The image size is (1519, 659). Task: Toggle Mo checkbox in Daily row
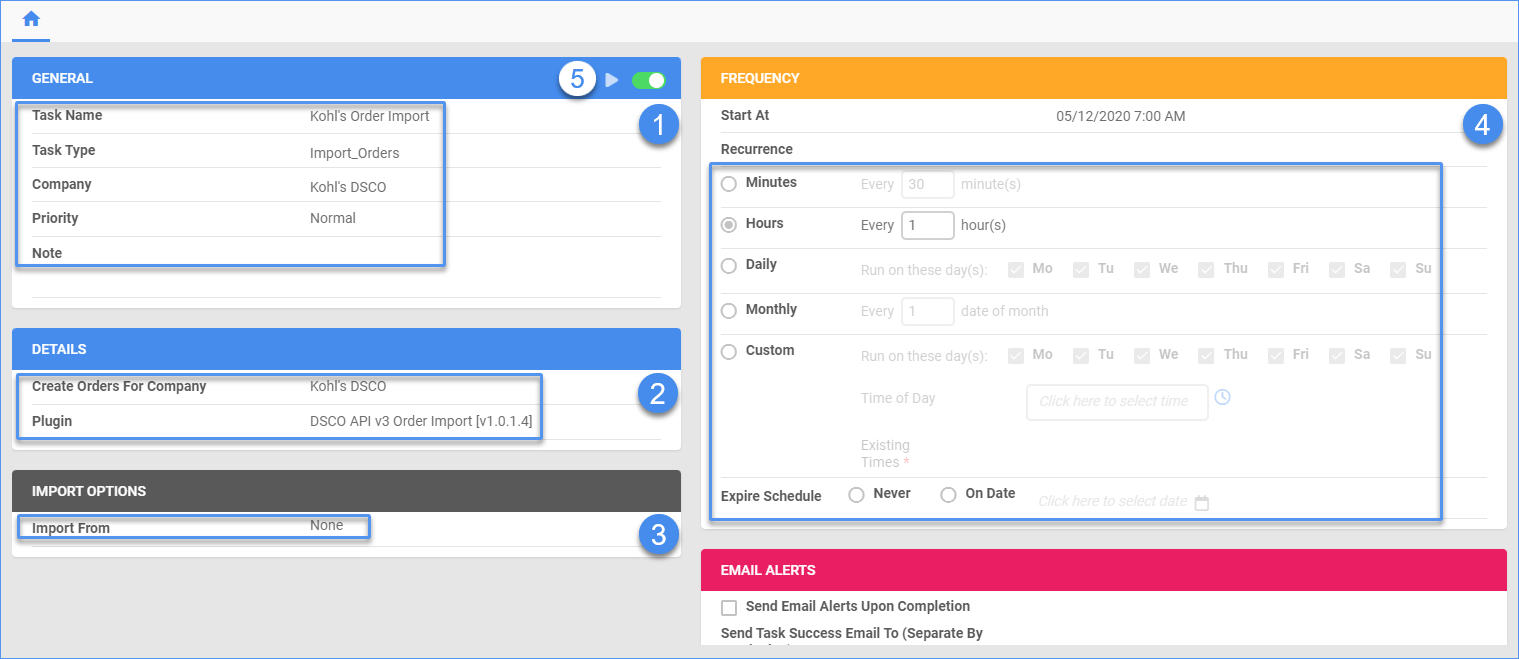pos(1016,269)
